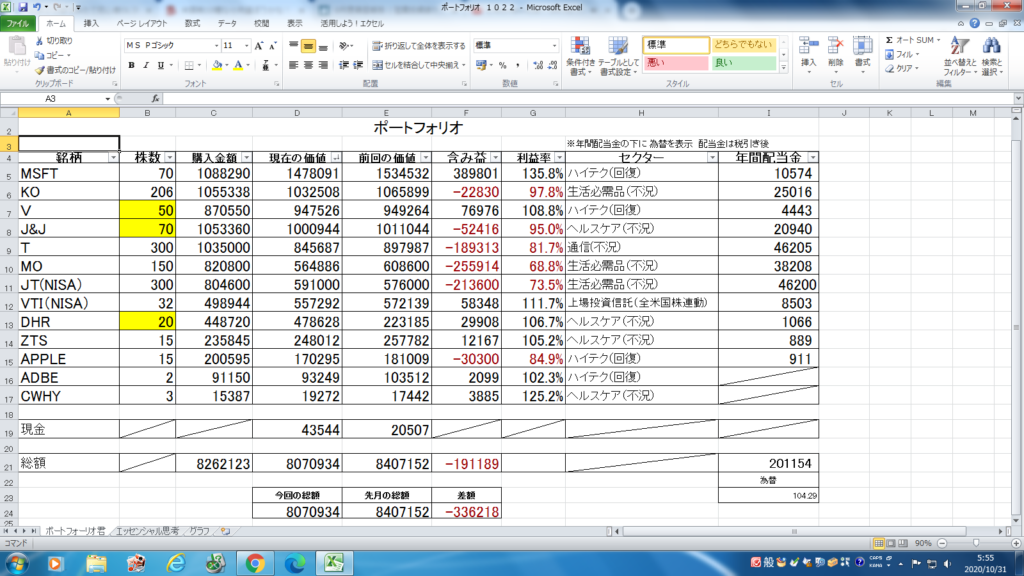
Task: Increase font size with the large A icon
Action: 259,46
